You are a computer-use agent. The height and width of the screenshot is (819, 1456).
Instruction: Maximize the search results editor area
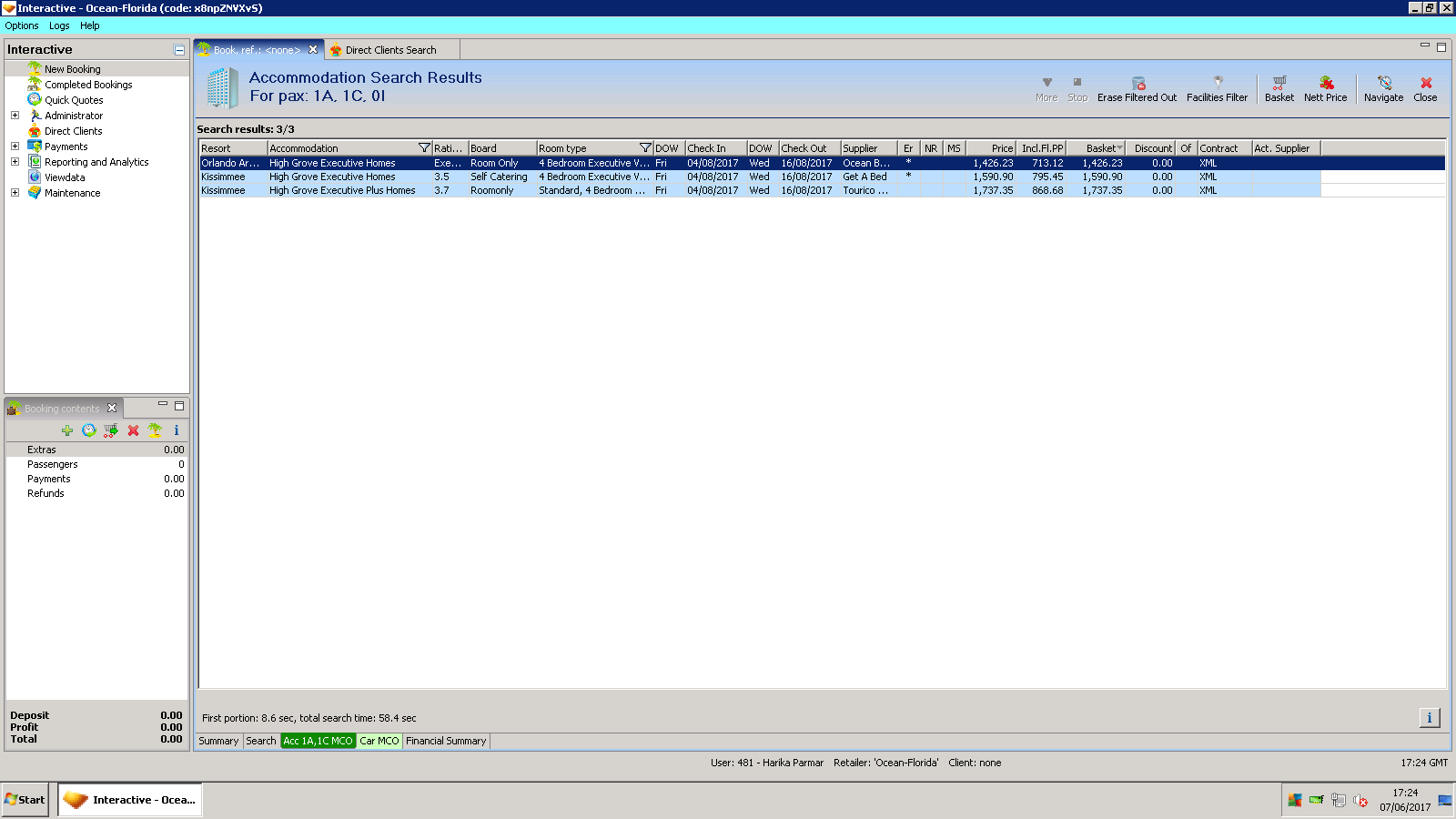1441,46
